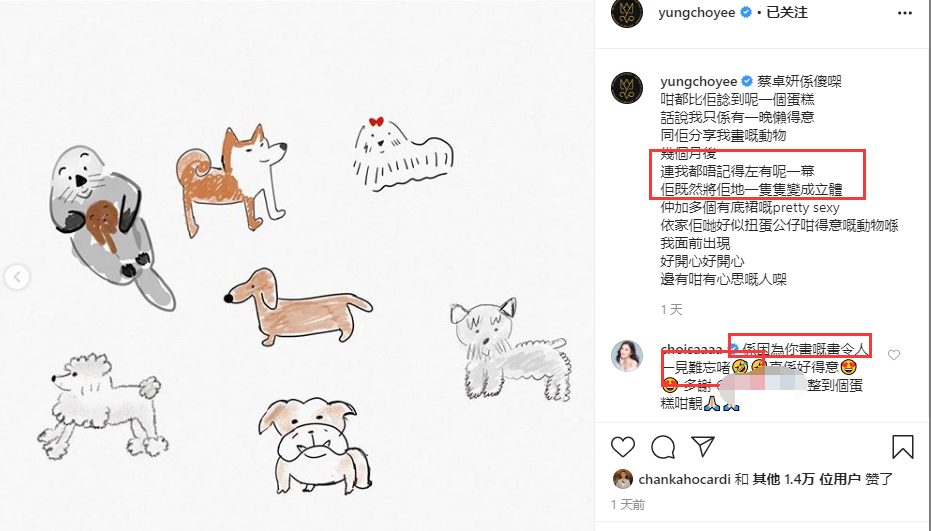Toggle the 已关注 following status
Image resolution: width=931 pixels, height=531 pixels.
pyautogui.click(x=787, y=12)
